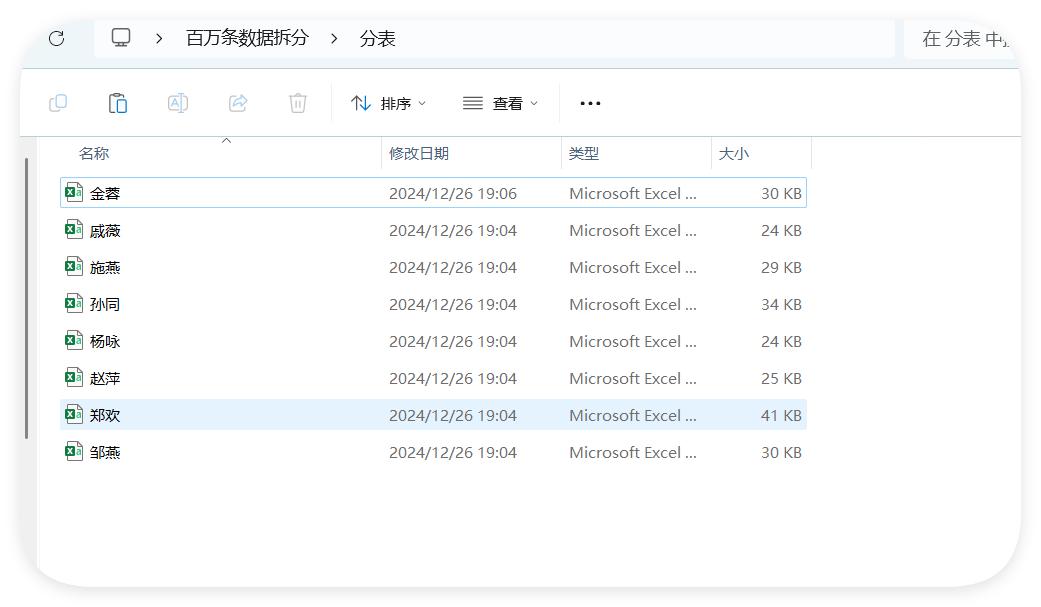Click the Excel icon of file 孙同
The height and width of the screenshot is (607, 1041).
(x=74, y=304)
